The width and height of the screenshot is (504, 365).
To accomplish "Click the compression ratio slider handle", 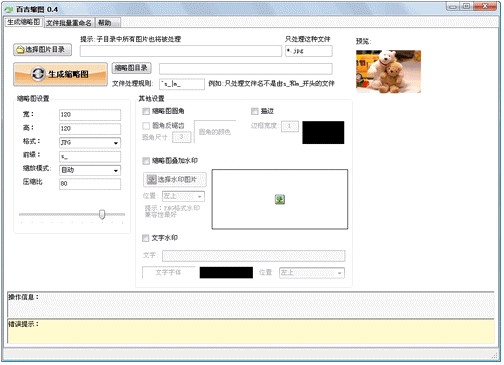I will 102,214.
